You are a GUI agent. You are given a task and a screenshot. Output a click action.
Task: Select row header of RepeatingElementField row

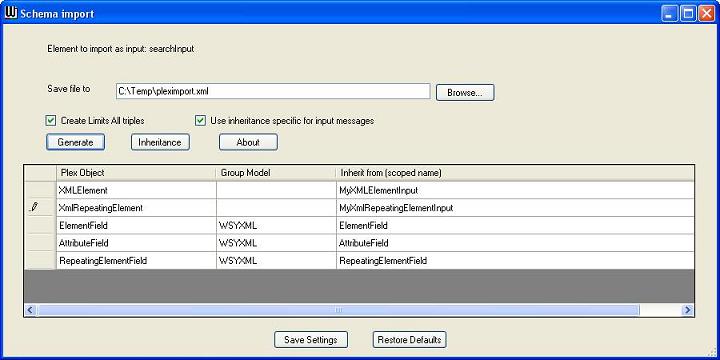[x=40, y=261]
